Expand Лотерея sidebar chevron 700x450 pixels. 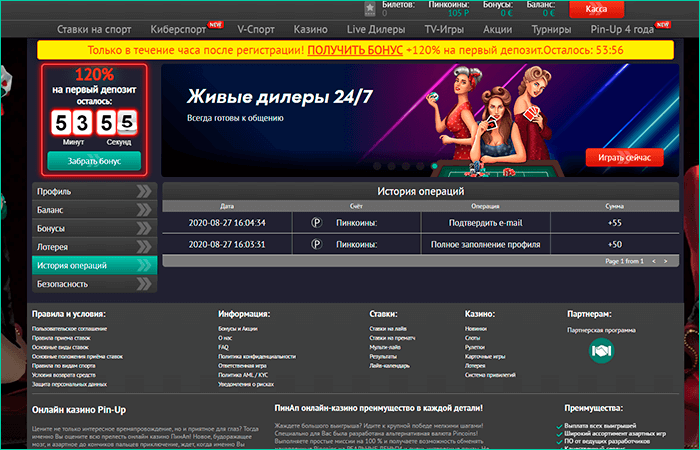pos(144,247)
